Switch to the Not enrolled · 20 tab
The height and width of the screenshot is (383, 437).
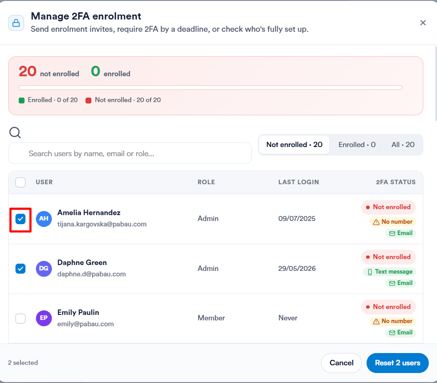294,145
